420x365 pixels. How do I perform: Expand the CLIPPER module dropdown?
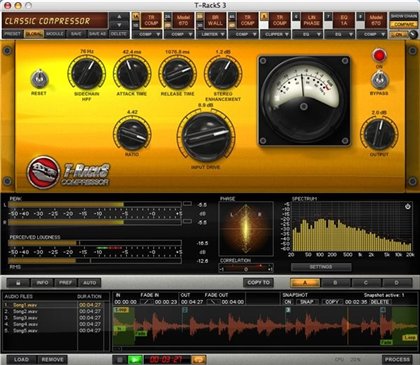(276, 34)
